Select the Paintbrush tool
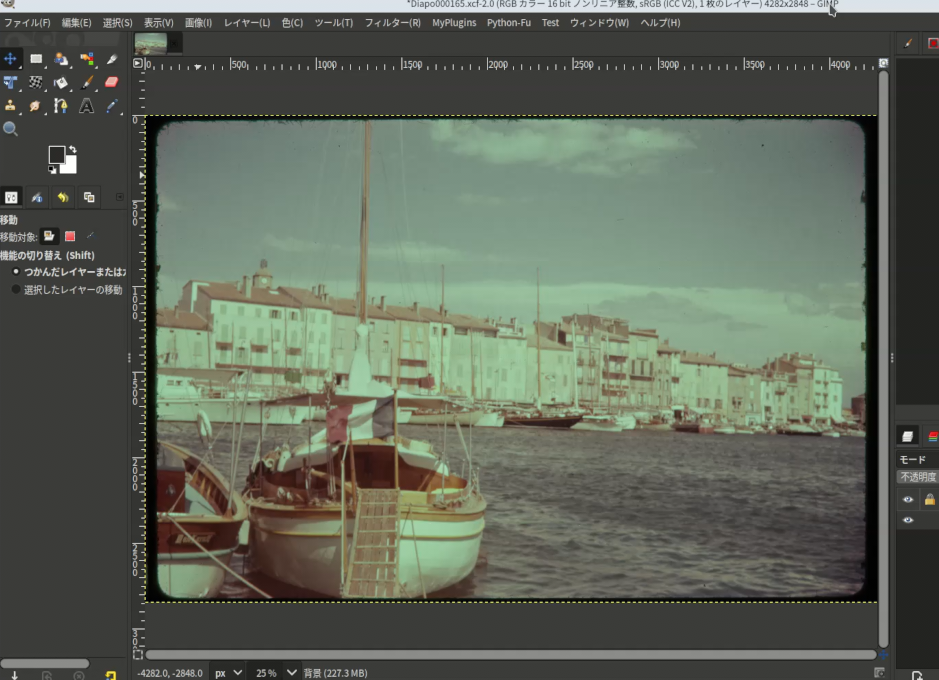The height and width of the screenshot is (680, 939). (87, 83)
